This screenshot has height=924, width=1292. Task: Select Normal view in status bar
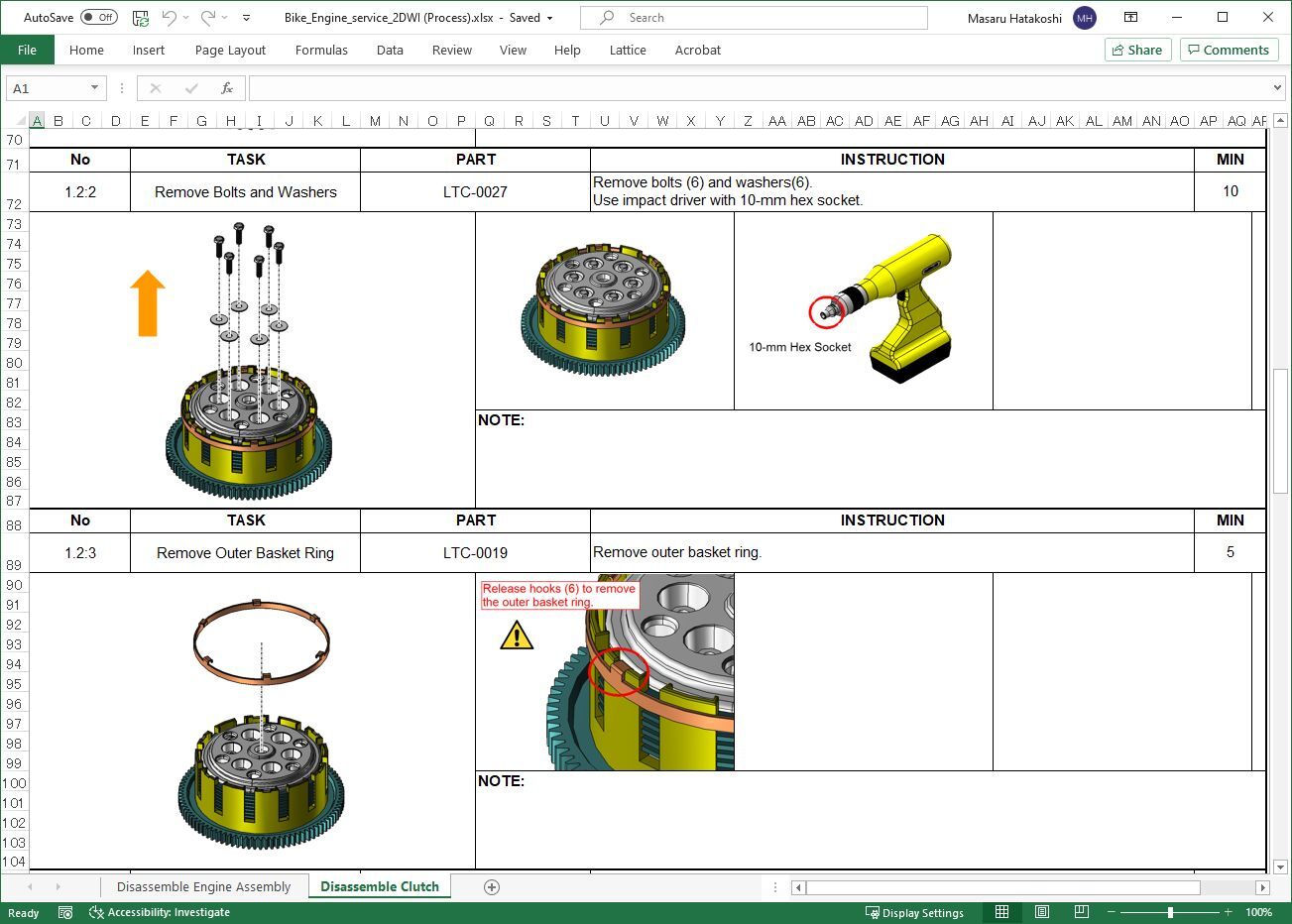1002,912
